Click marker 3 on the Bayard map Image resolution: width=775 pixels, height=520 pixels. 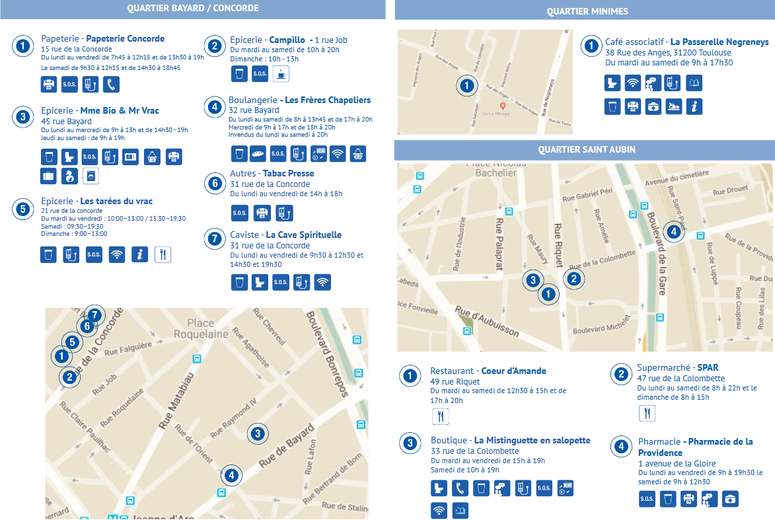pyautogui.click(x=258, y=433)
